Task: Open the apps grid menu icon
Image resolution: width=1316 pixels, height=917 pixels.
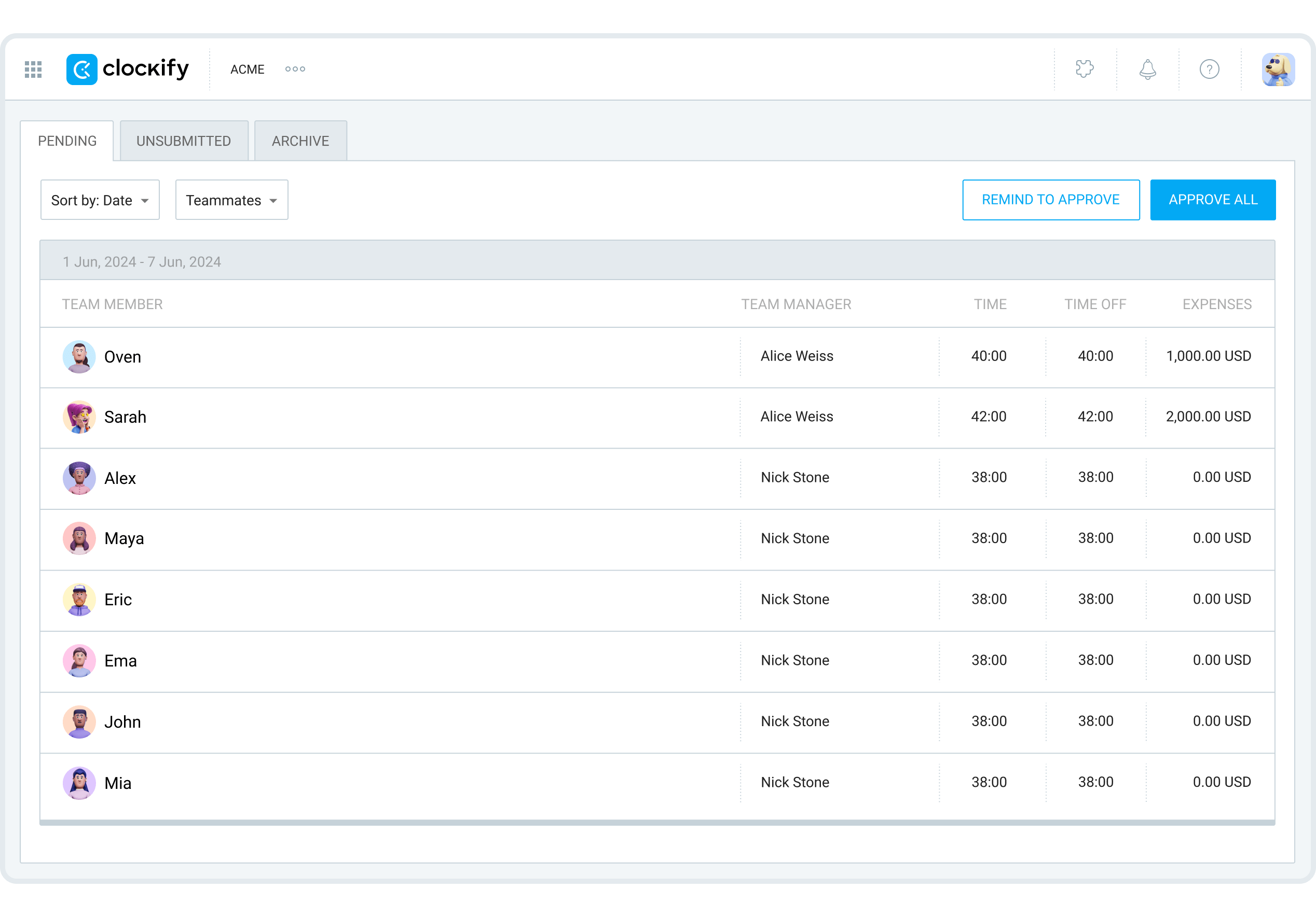Action: coord(33,70)
